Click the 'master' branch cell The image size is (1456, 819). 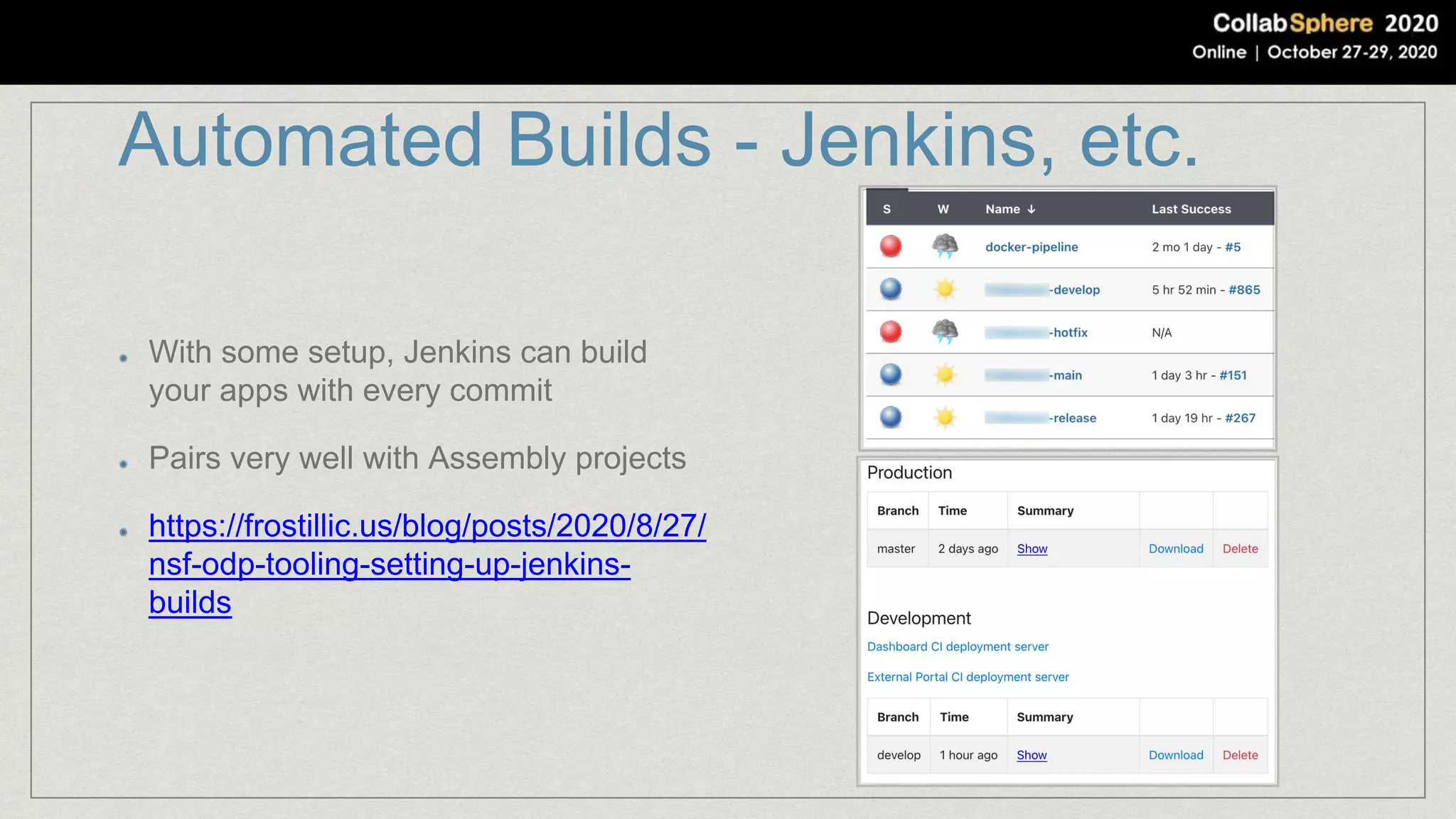[x=896, y=548]
